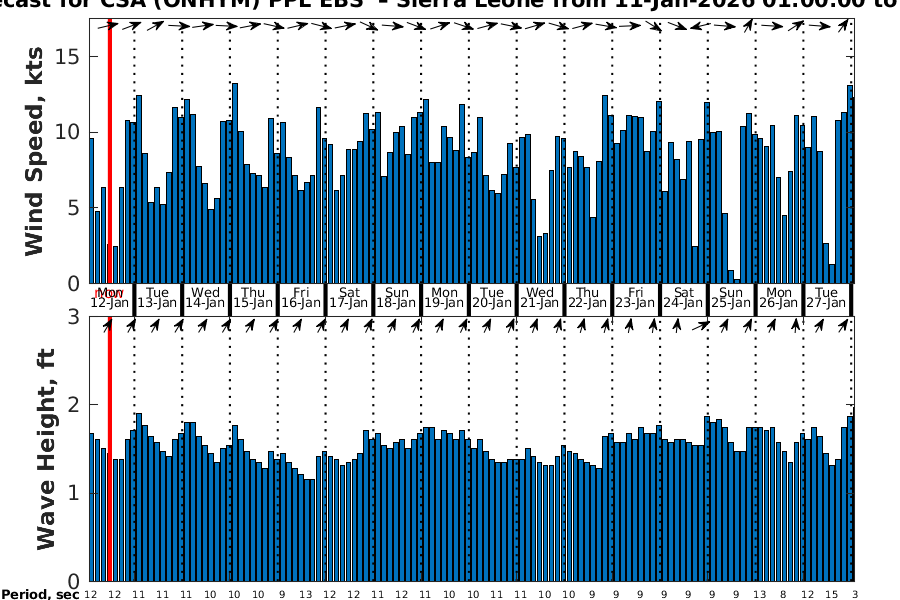Select the Fri 23-Jan date label
Viewport: 900px width, 600px height.
coord(635,298)
